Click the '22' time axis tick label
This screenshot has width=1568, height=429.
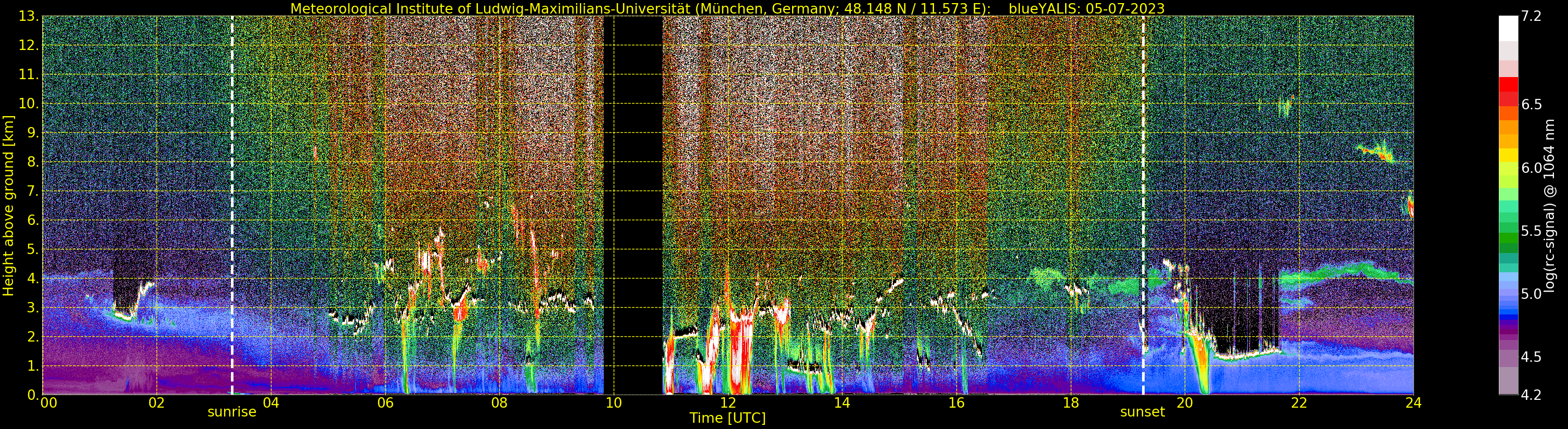(x=1299, y=403)
